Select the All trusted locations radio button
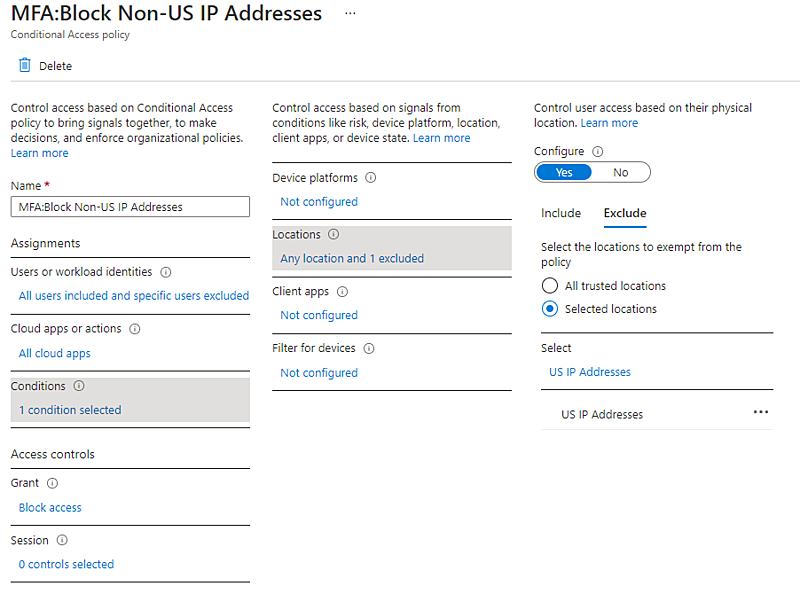The image size is (800, 594). pyautogui.click(x=551, y=285)
